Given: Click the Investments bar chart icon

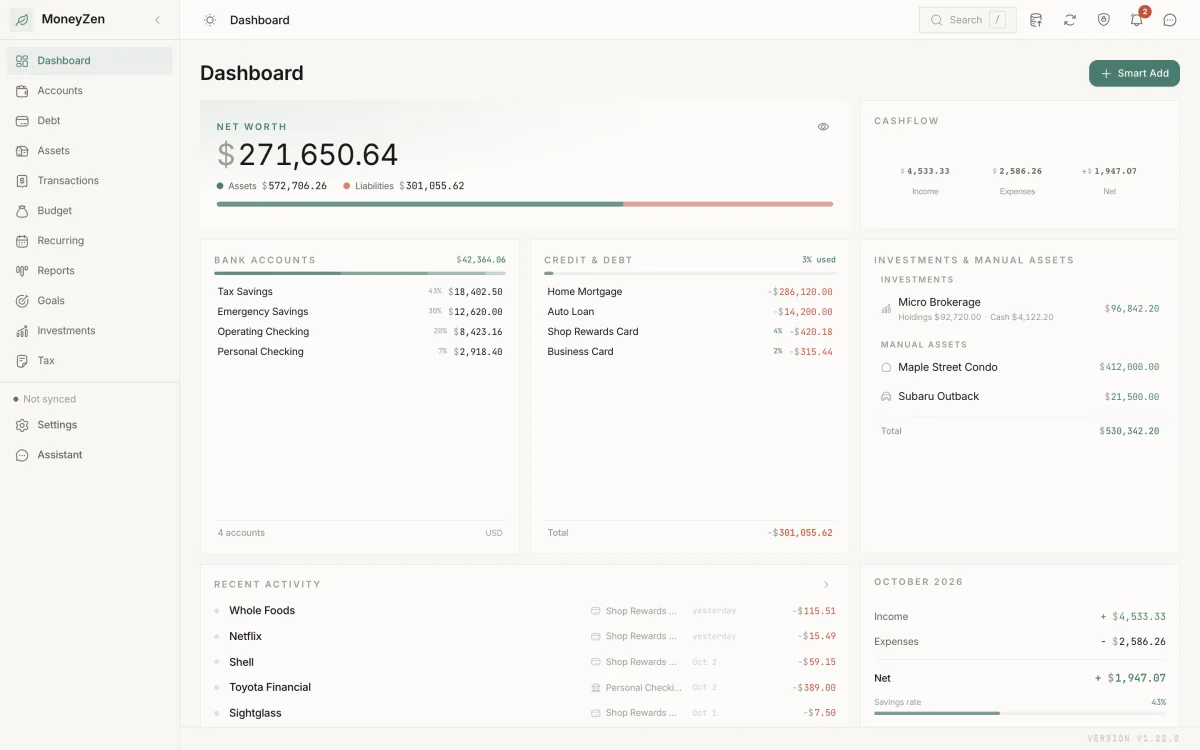Looking at the screenshot, I should tap(22, 331).
